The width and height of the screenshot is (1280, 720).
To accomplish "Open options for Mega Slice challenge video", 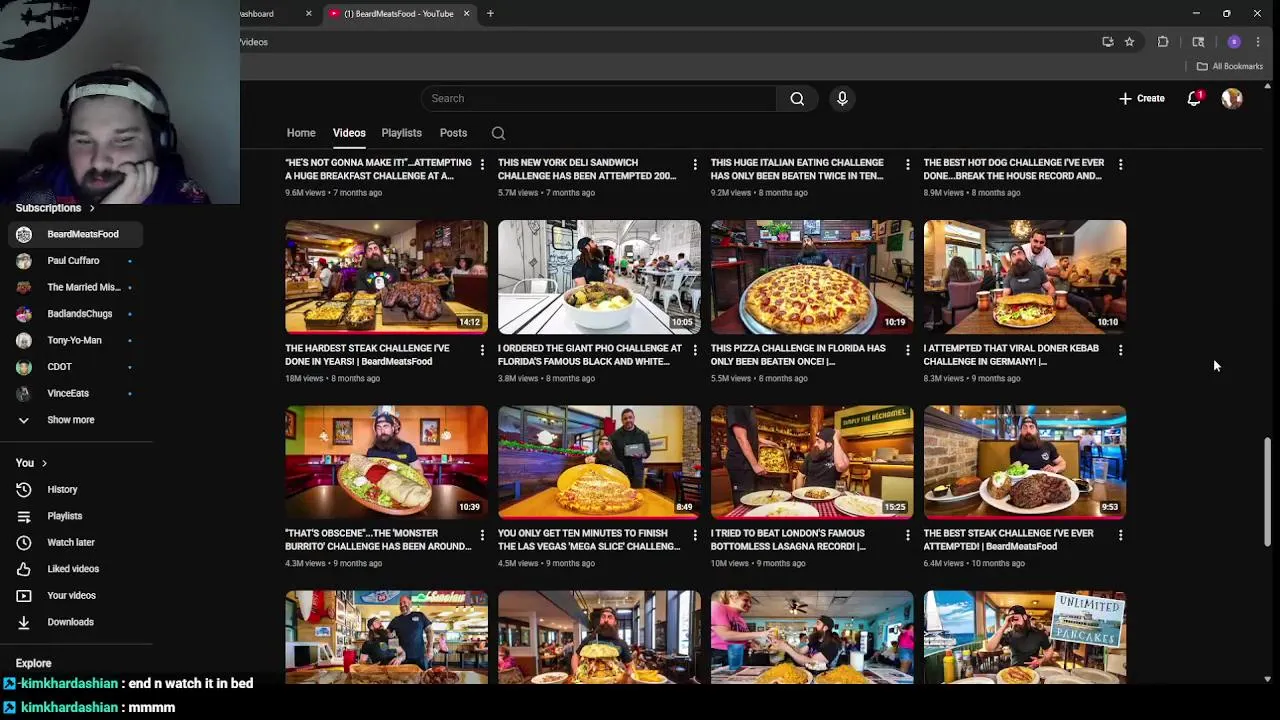I will coord(695,535).
